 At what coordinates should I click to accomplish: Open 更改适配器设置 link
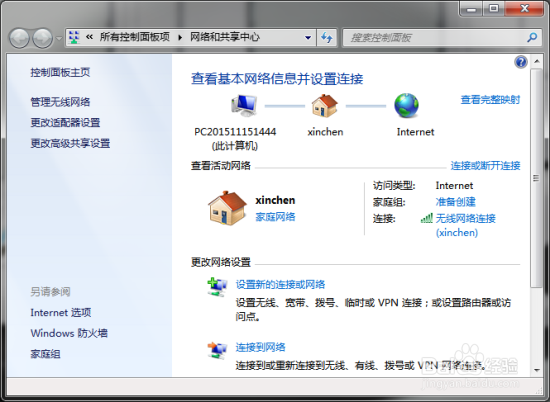[x=65, y=122]
